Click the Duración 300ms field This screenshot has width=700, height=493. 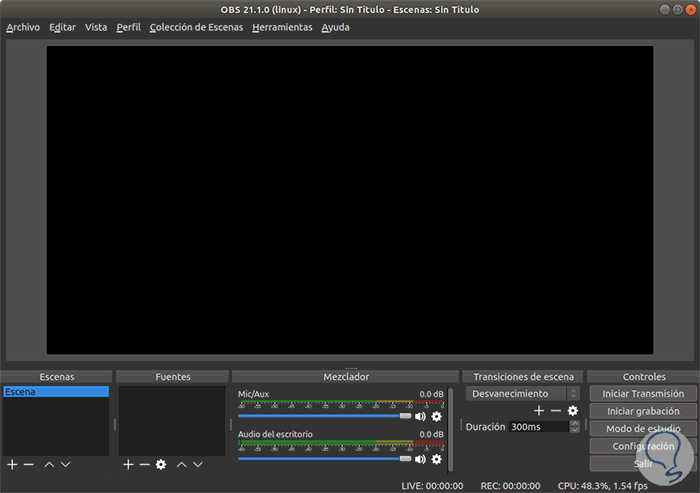(539, 427)
